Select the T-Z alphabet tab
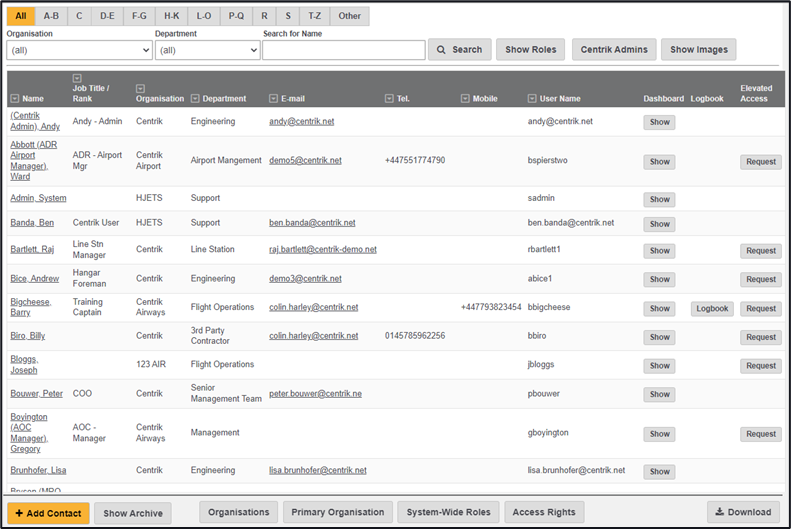 [x=315, y=16]
